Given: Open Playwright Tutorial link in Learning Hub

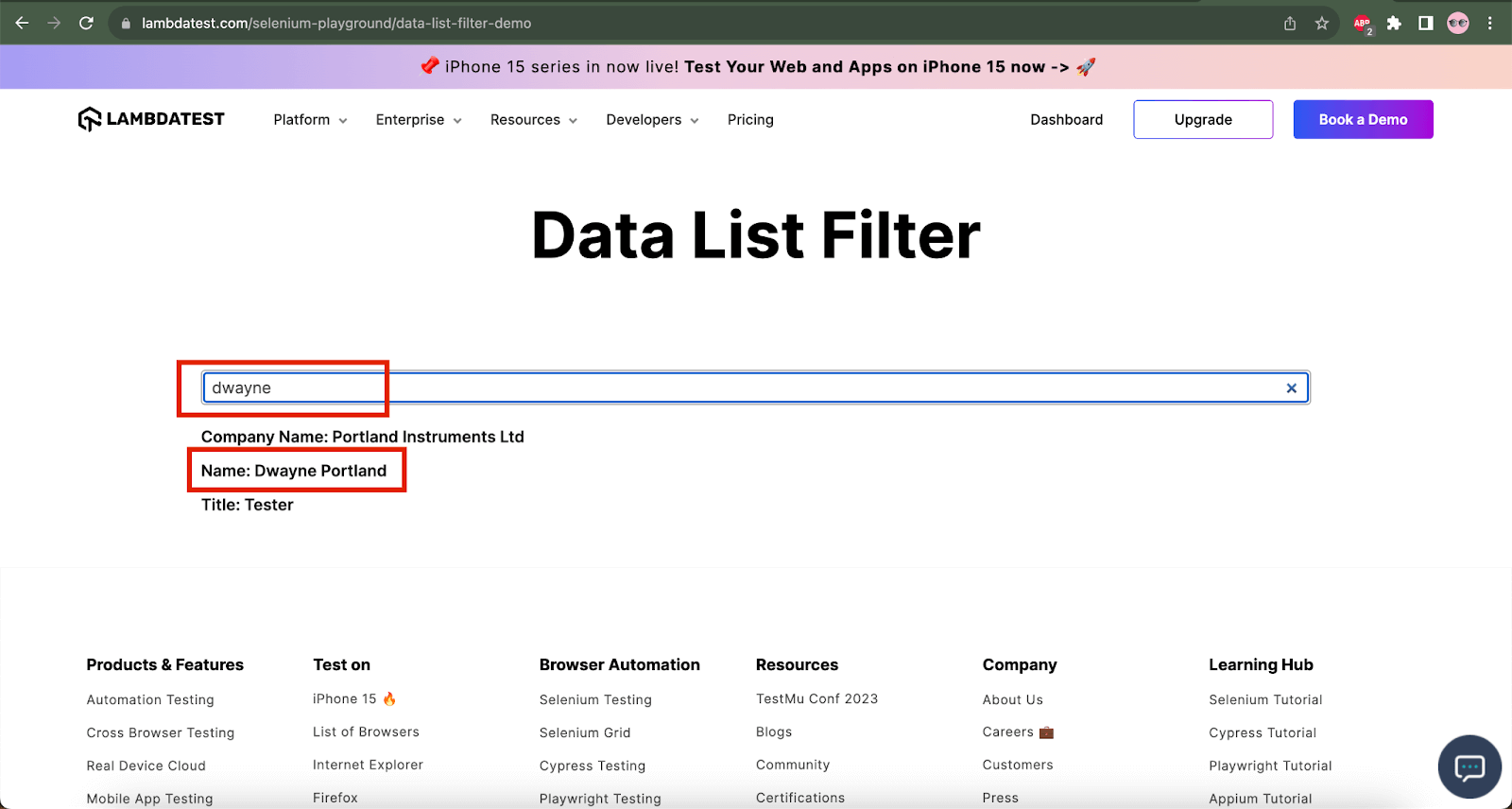Looking at the screenshot, I should (1270, 766).
